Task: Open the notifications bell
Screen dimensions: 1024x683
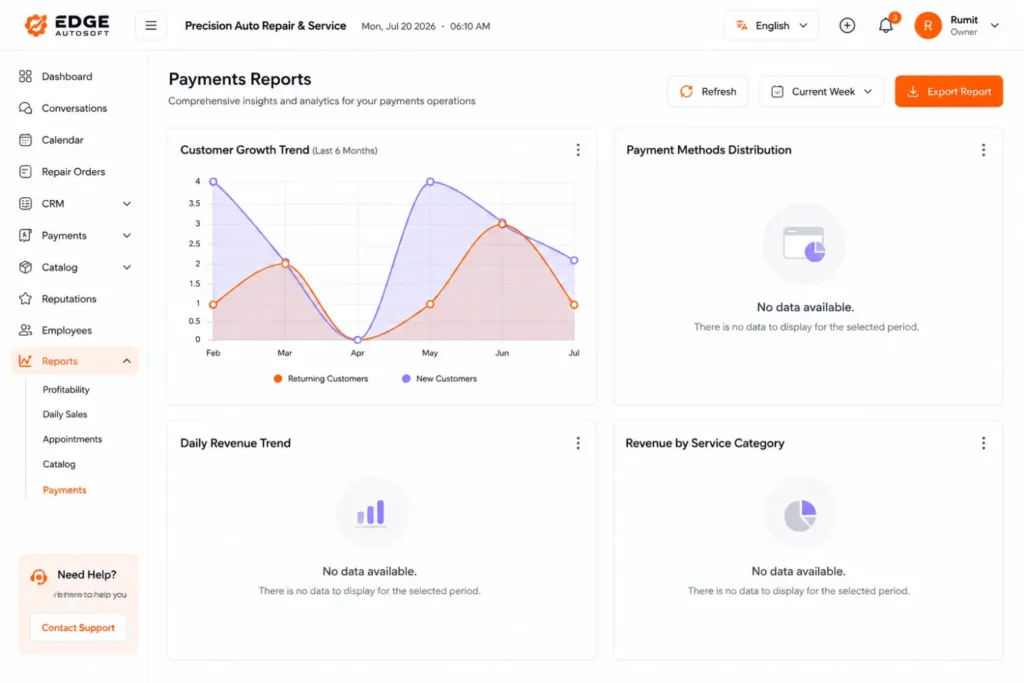Action: 886,25
